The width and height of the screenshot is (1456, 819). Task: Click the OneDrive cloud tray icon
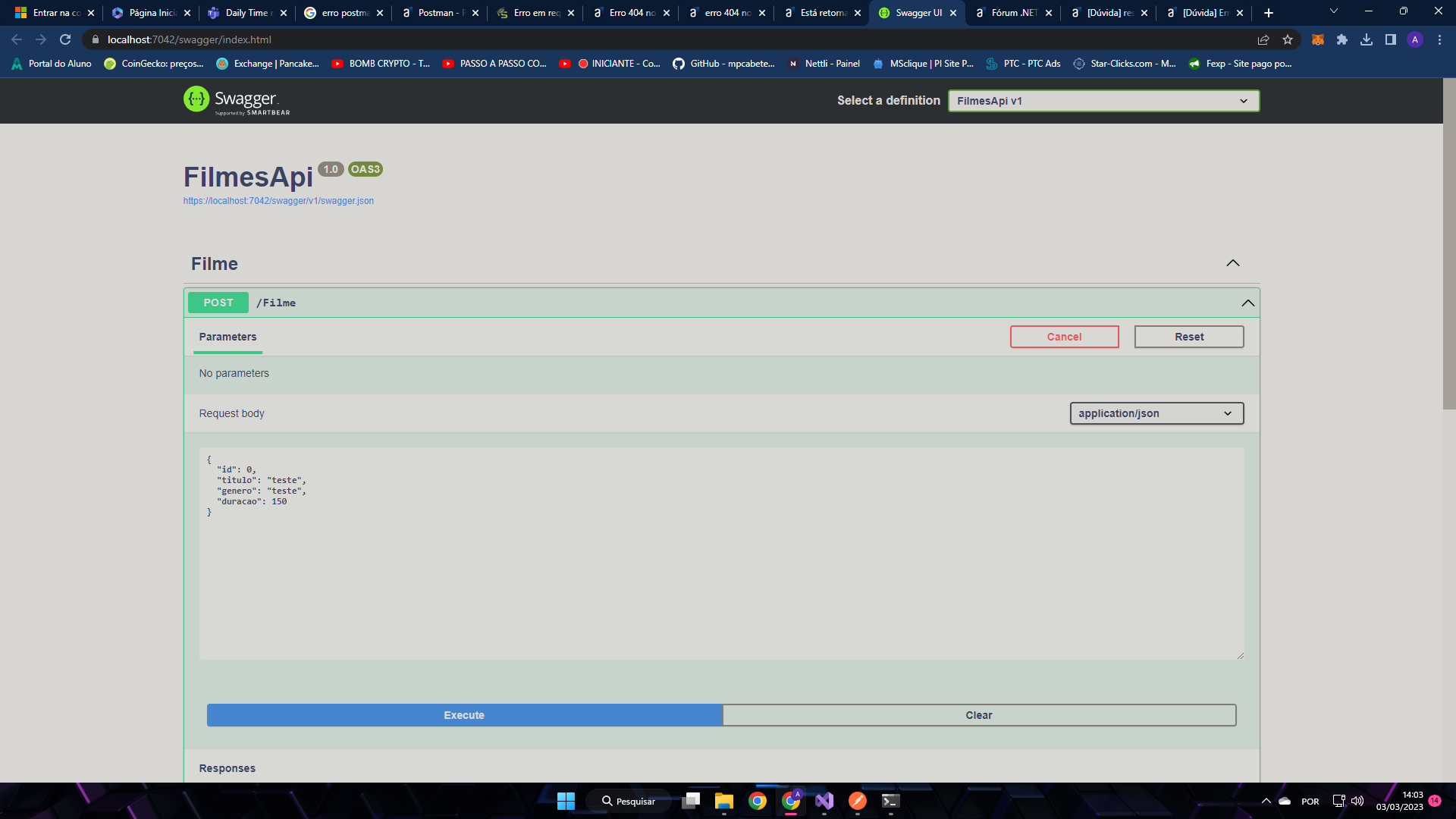tap(1285, 801)
